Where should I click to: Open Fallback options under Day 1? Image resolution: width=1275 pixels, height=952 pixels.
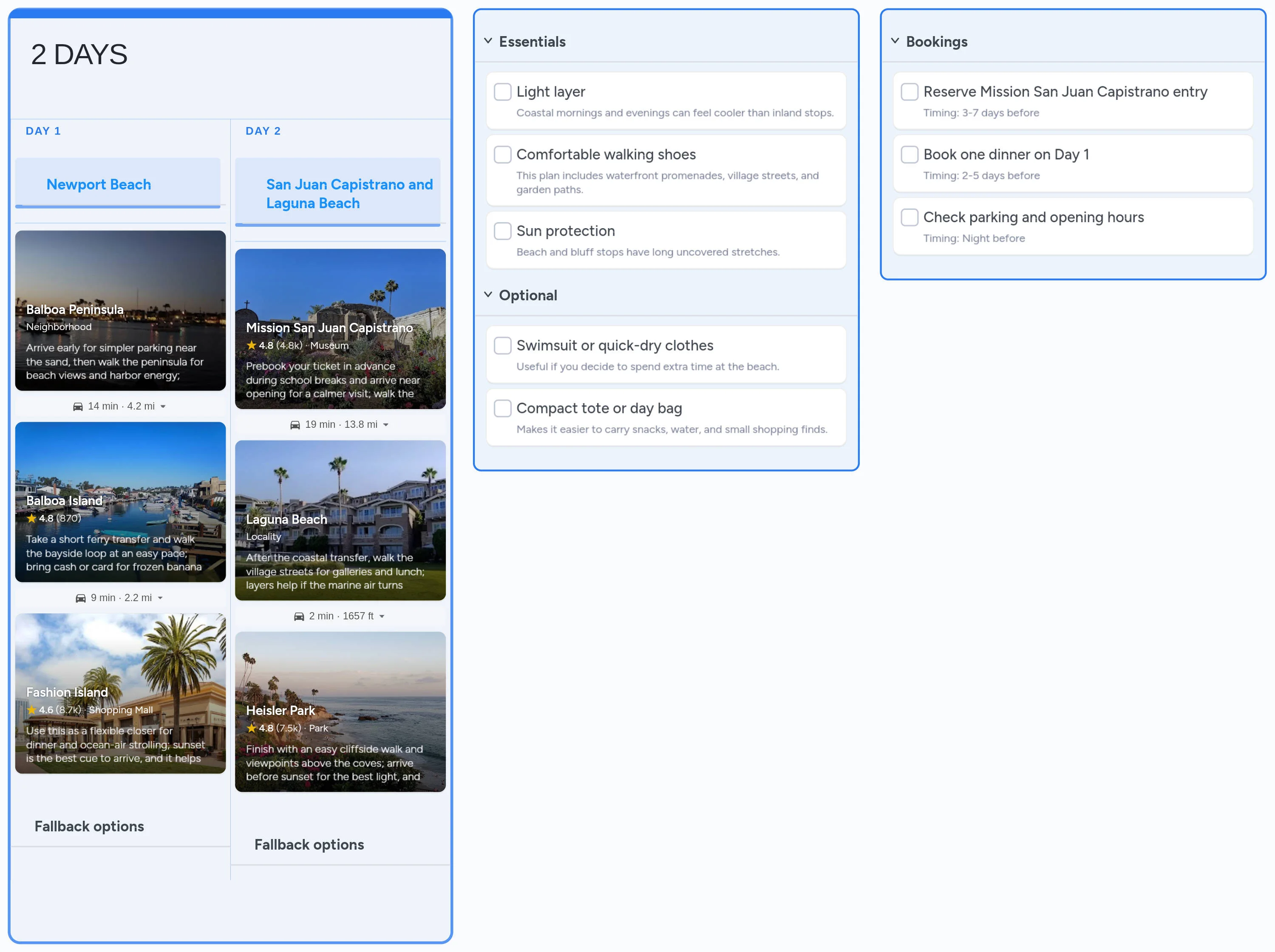[x=89, y=826]
